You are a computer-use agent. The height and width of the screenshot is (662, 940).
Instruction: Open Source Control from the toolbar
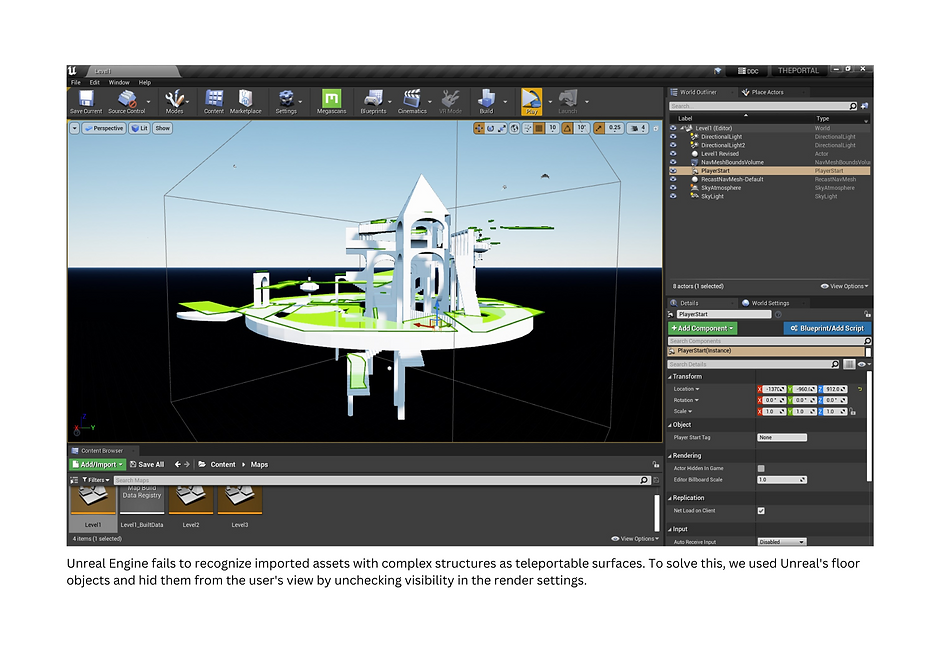(127, 99)
